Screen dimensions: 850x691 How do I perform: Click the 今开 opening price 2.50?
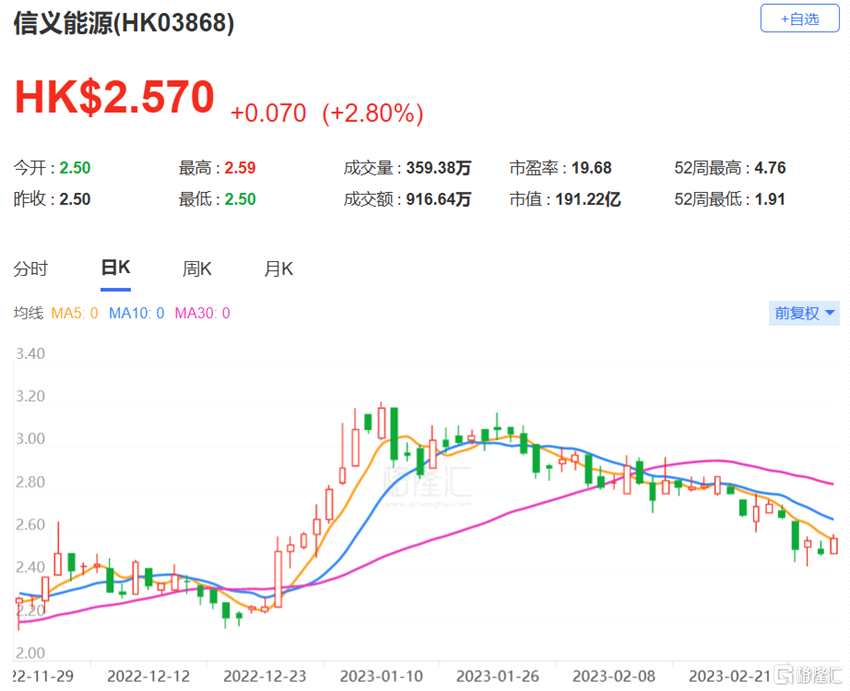75,167
